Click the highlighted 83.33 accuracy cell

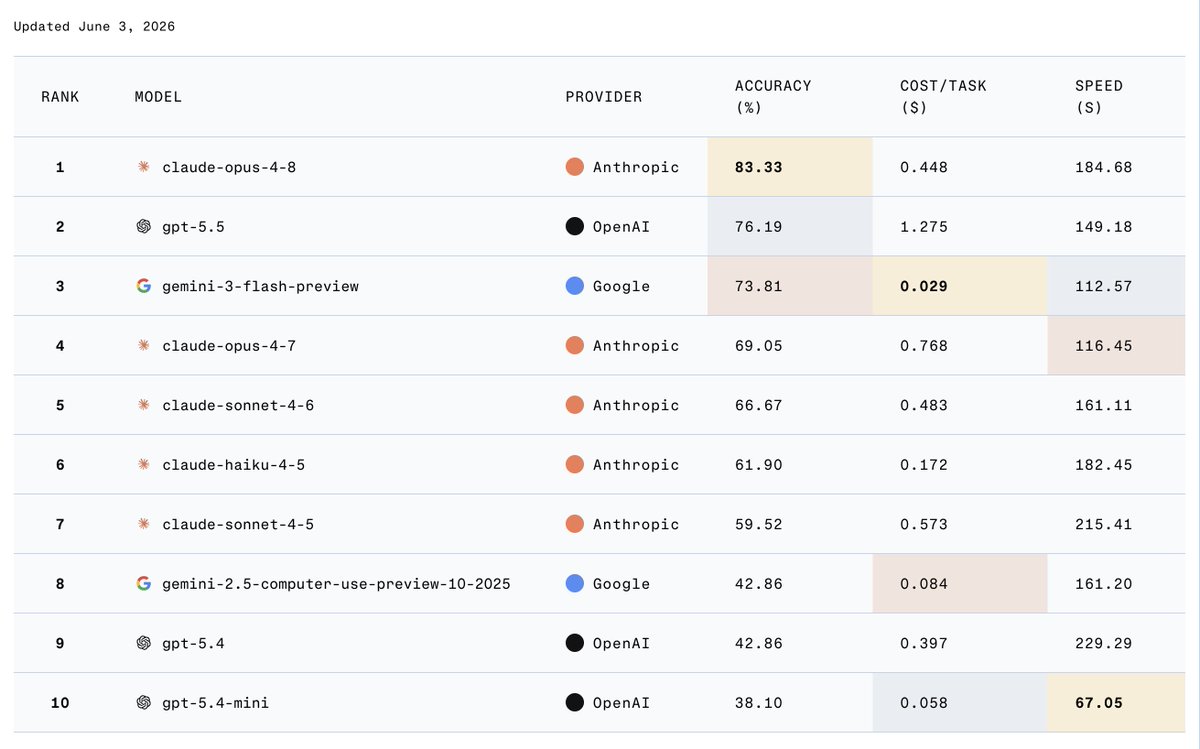pyautogui.click(x=790, y=167)
